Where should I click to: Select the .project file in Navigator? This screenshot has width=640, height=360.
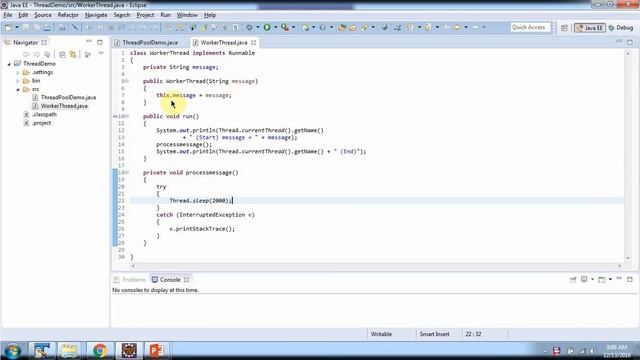(41, 123)
